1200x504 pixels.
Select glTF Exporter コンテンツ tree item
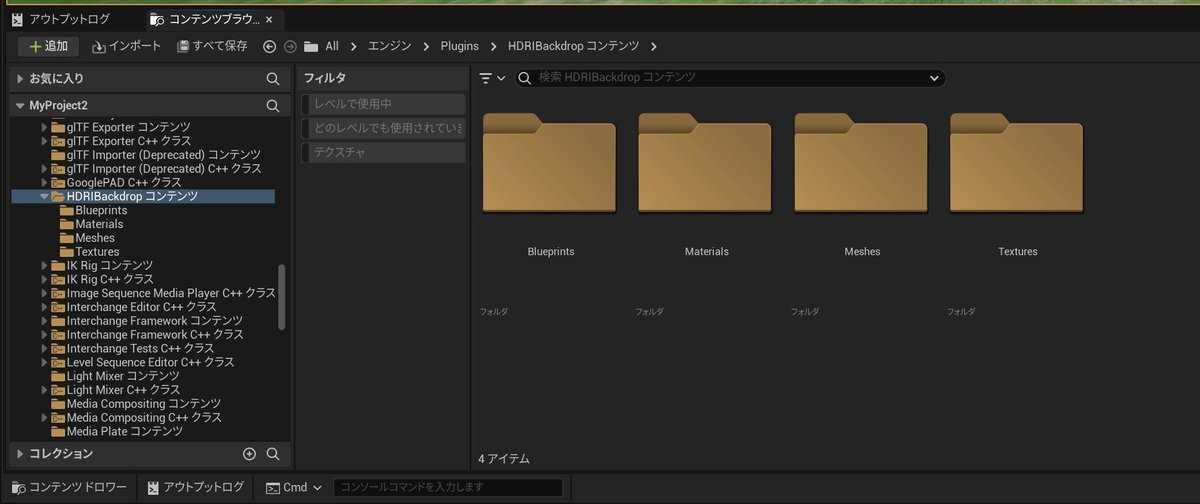128,127
